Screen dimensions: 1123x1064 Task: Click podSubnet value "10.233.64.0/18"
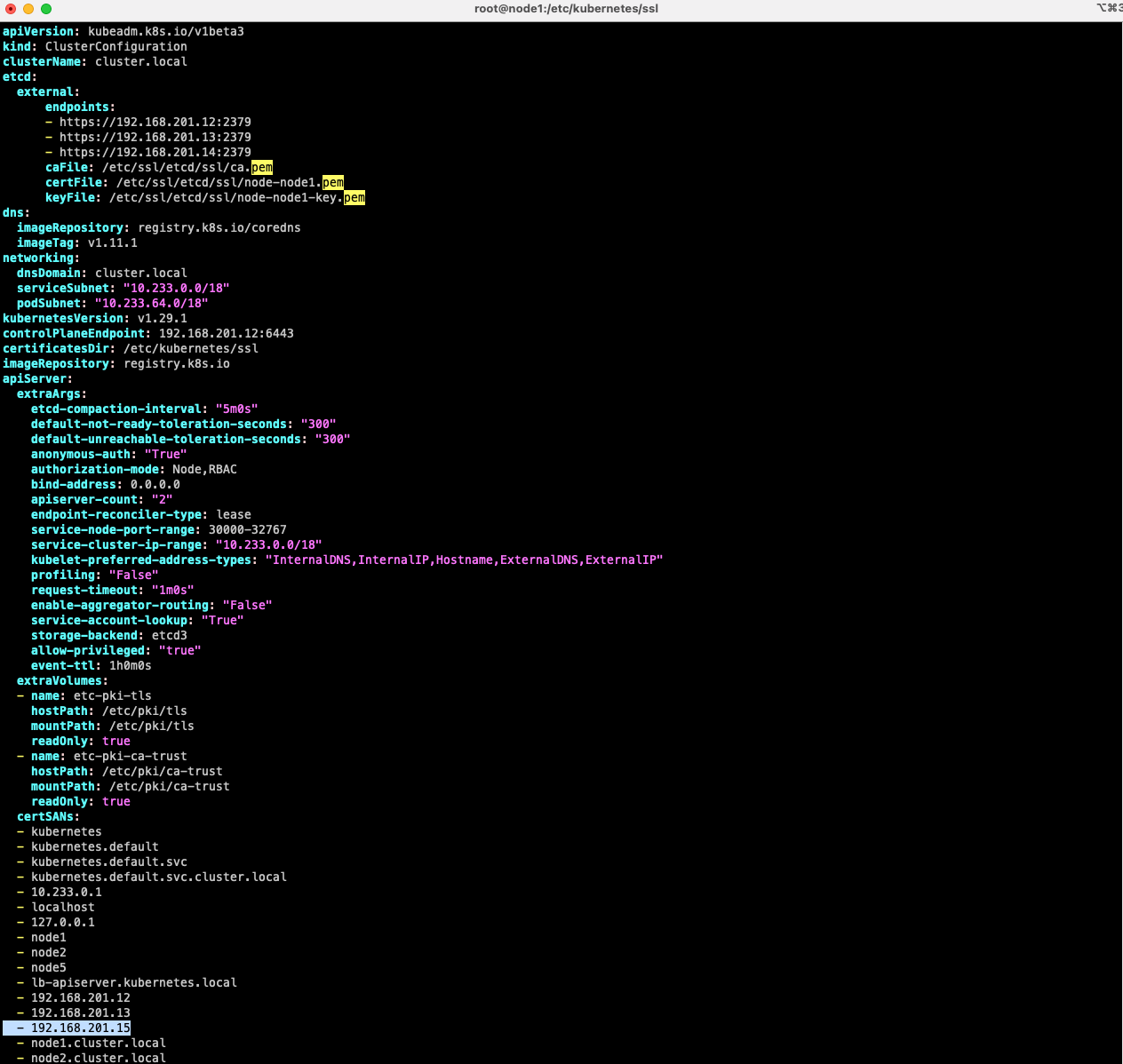coord(152,303)
